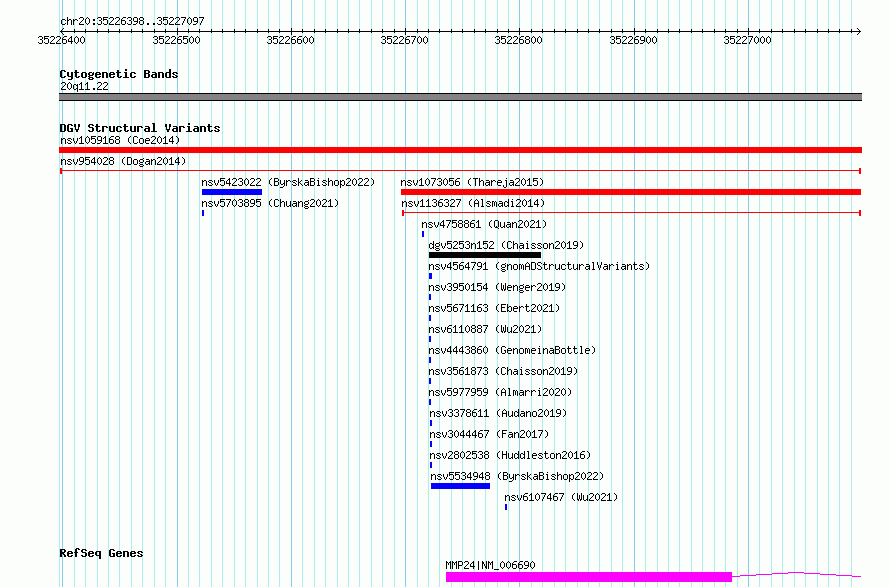Select nsv3950154 (Wenger2019) label

[497, 287]
